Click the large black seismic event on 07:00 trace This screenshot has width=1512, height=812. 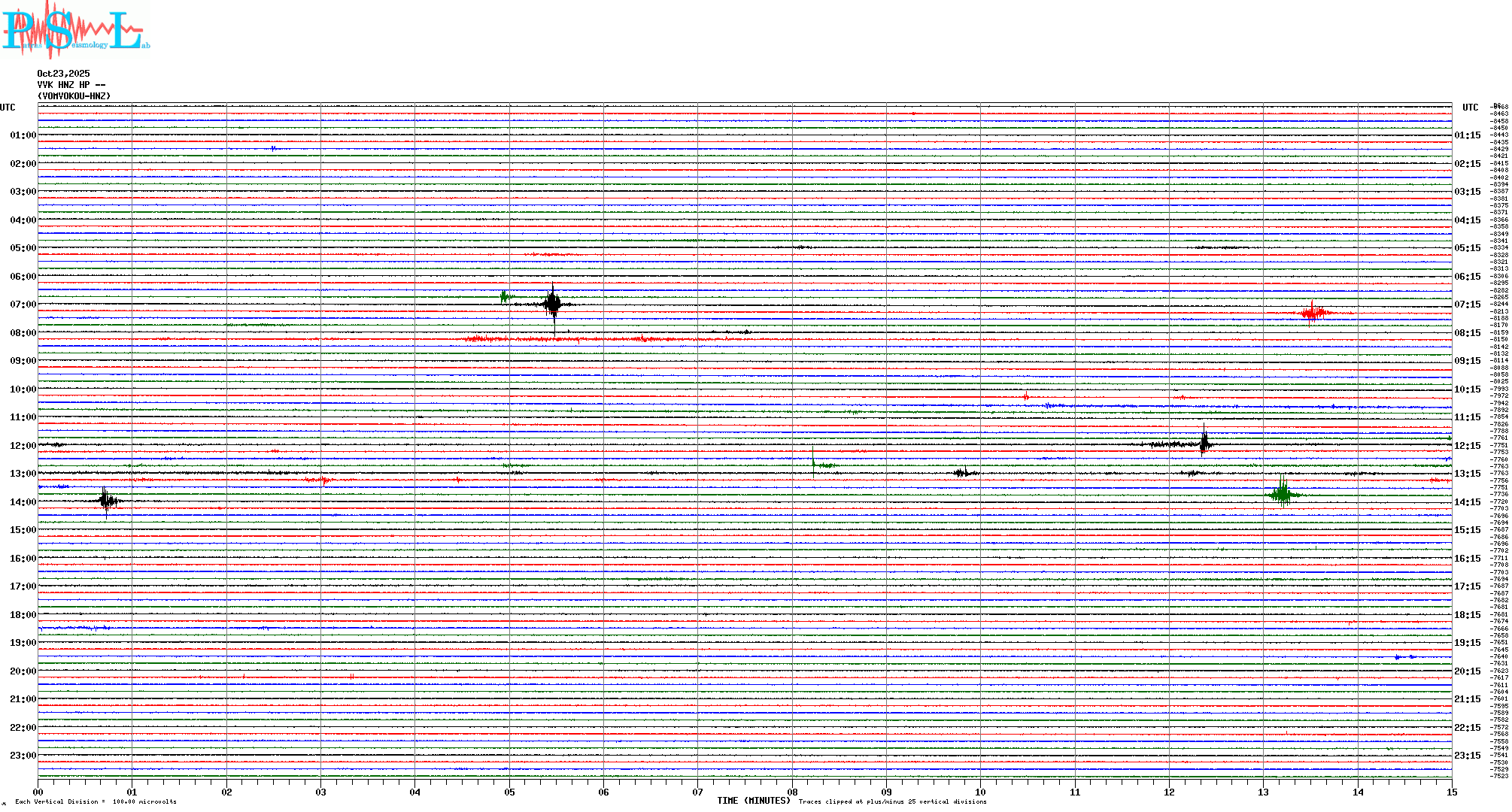point(553,304)
